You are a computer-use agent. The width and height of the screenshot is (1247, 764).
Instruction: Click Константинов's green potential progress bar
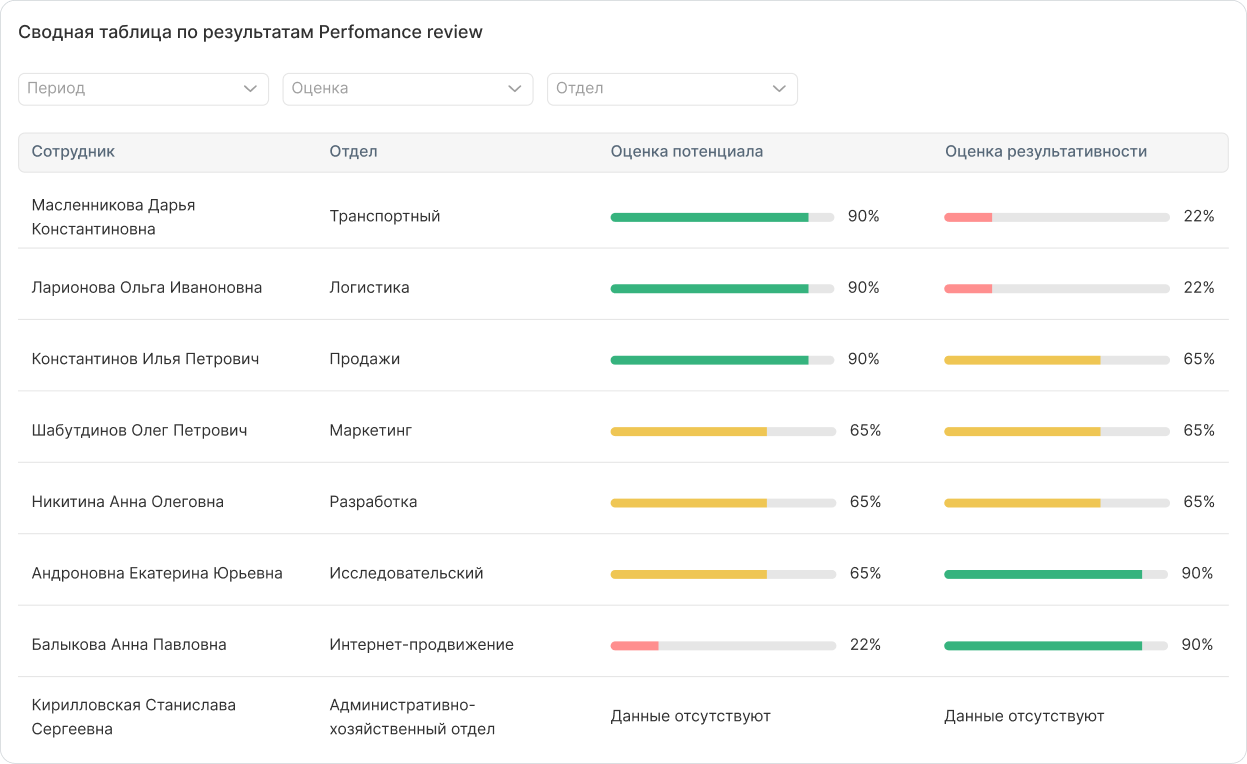point(723,360)
